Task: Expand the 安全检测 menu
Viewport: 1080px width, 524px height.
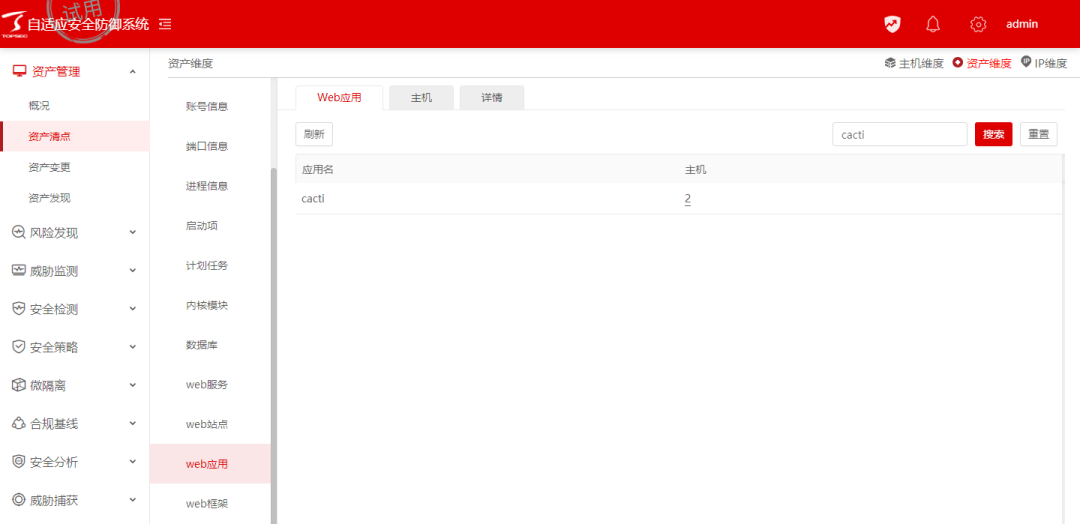Action: 133,310
